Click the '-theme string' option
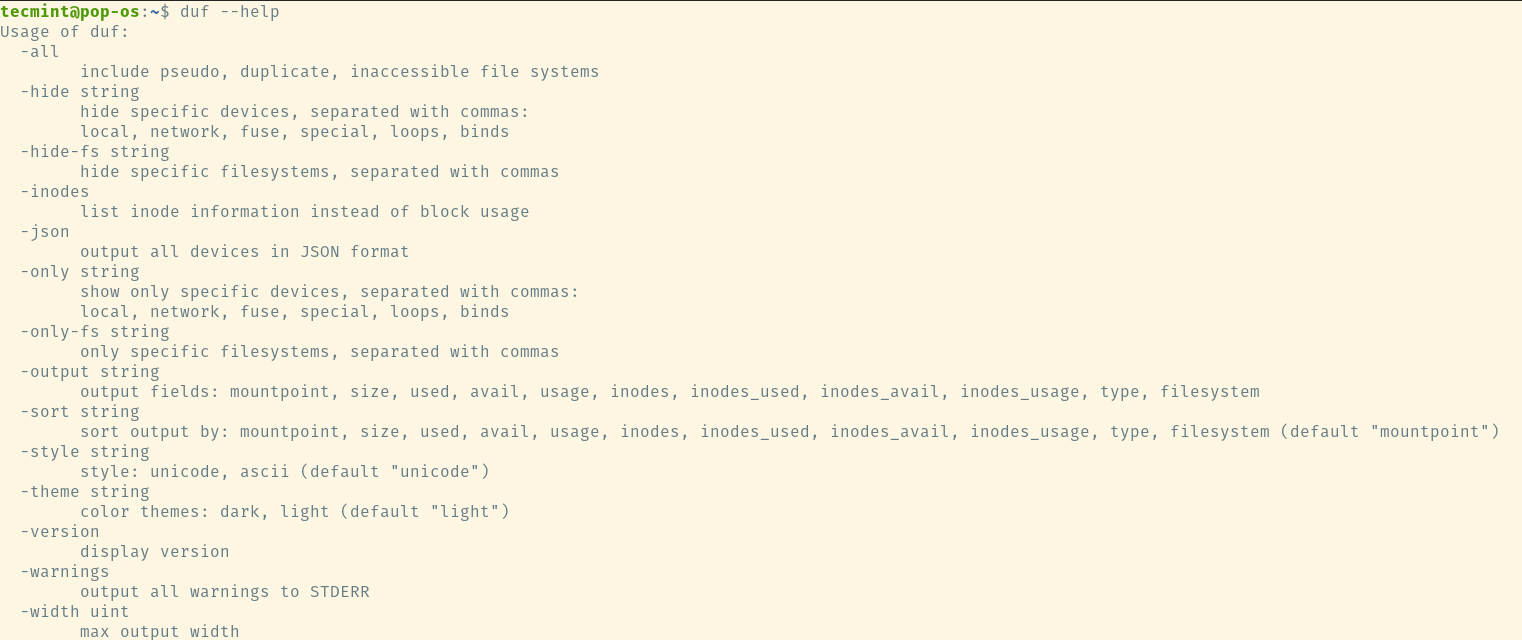The width and height of the screenshot is (1522, 640). coord(85,492)
